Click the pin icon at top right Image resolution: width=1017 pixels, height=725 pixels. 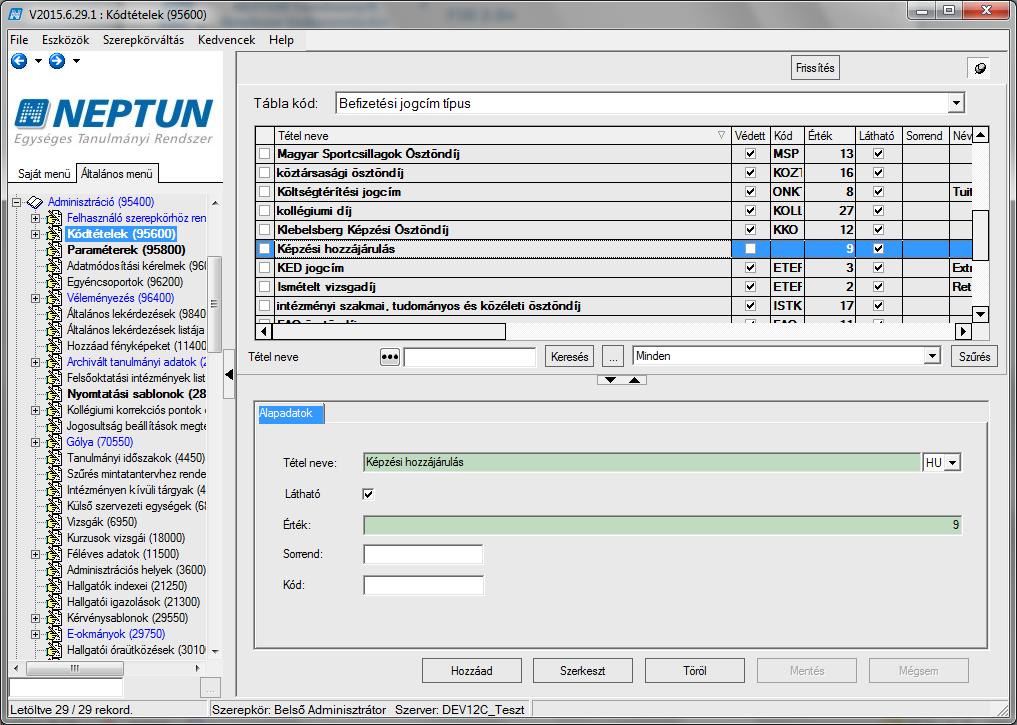[980, 68]
